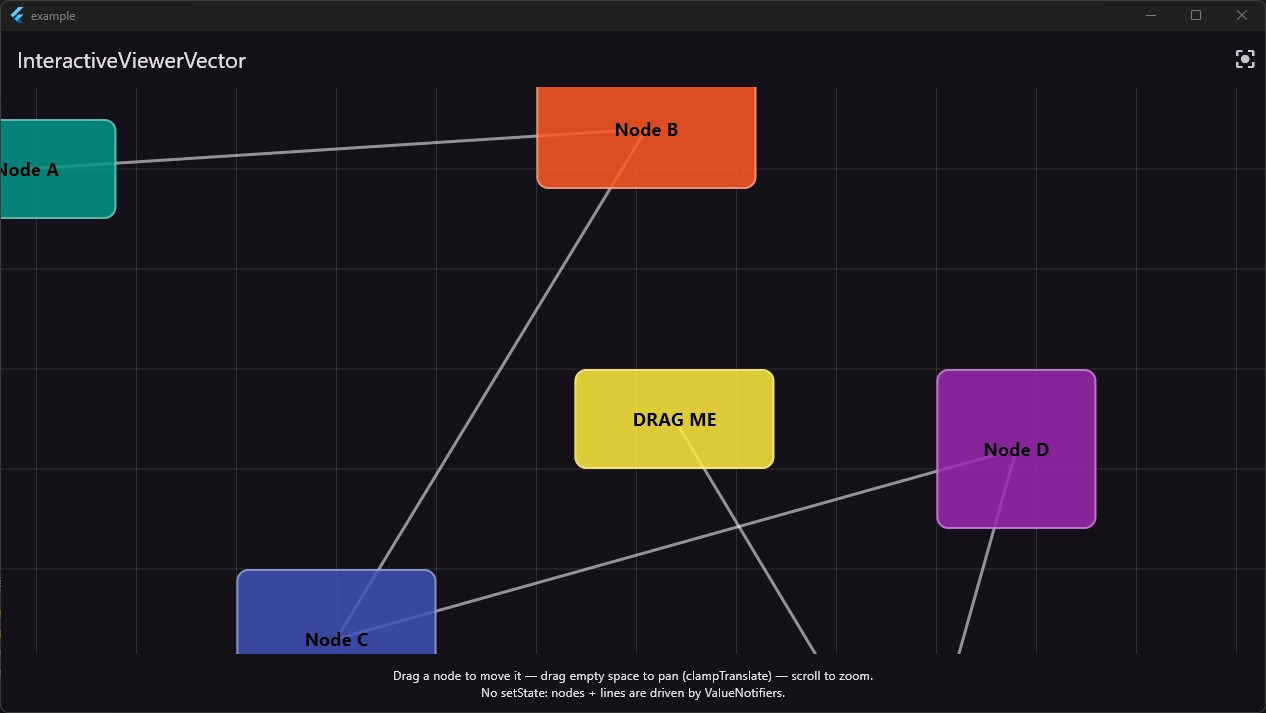1266x713 pixels.
Task: Minimize the example window
Action: click(1151, 15)
